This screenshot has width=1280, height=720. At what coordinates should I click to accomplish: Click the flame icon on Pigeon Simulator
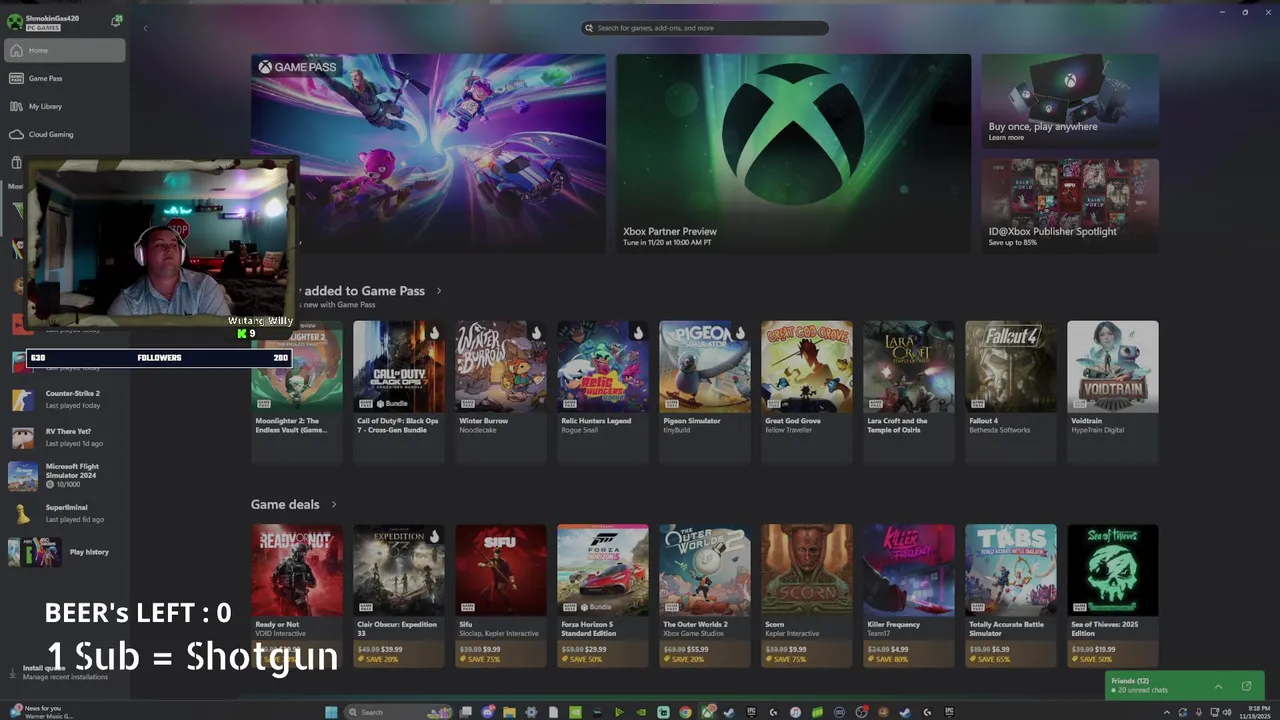tap(739, 333)
